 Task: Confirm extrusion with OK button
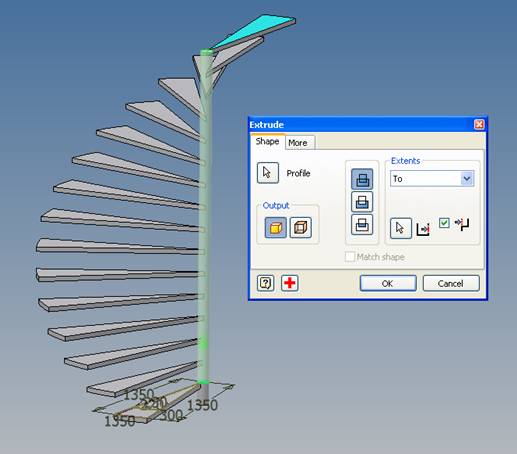point(388,283)
